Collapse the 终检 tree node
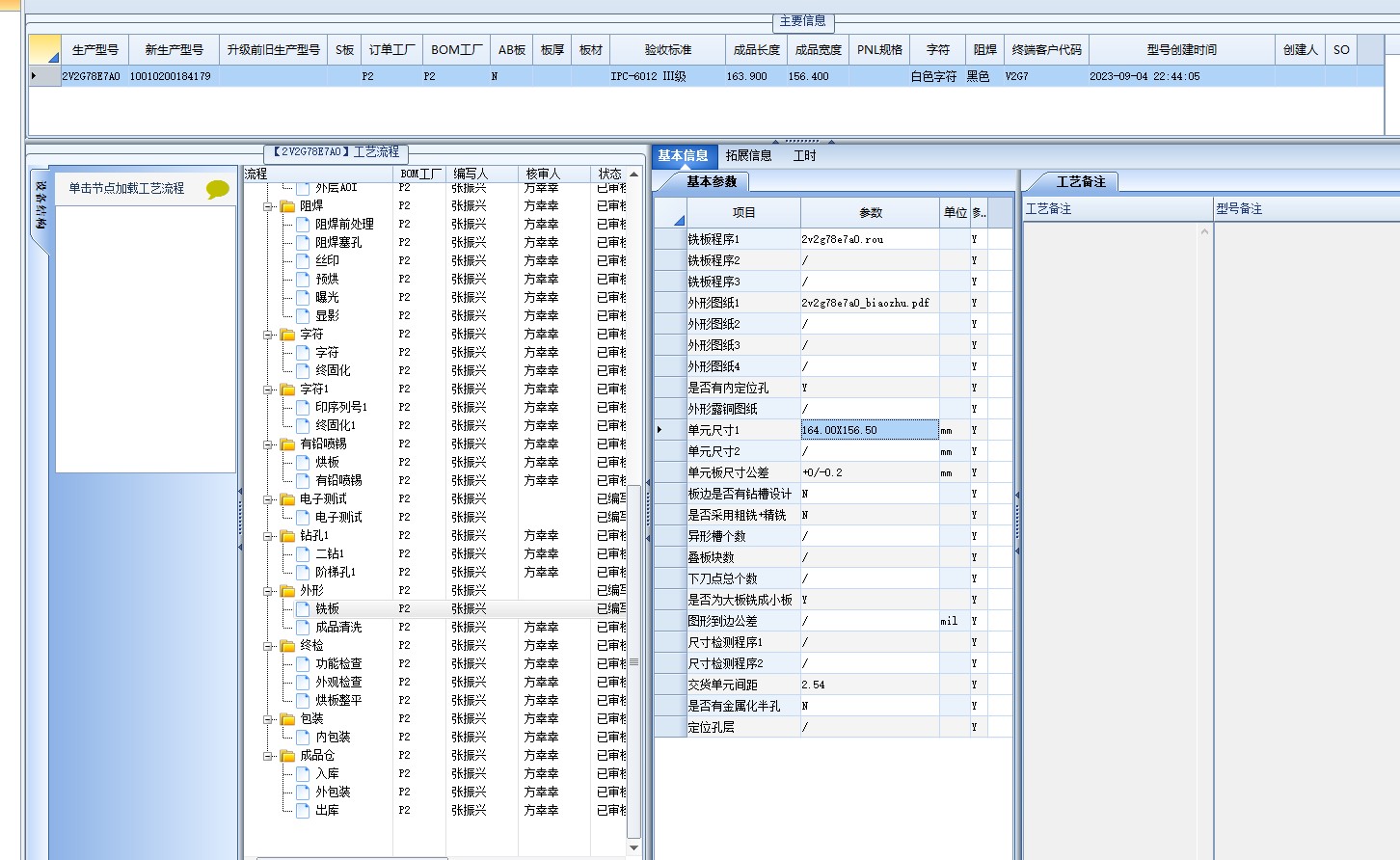Screen dimensions: 1400x860 [268, 646]
